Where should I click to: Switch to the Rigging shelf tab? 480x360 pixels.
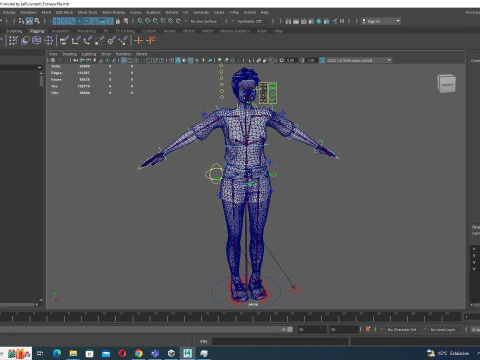click(37, 31)
